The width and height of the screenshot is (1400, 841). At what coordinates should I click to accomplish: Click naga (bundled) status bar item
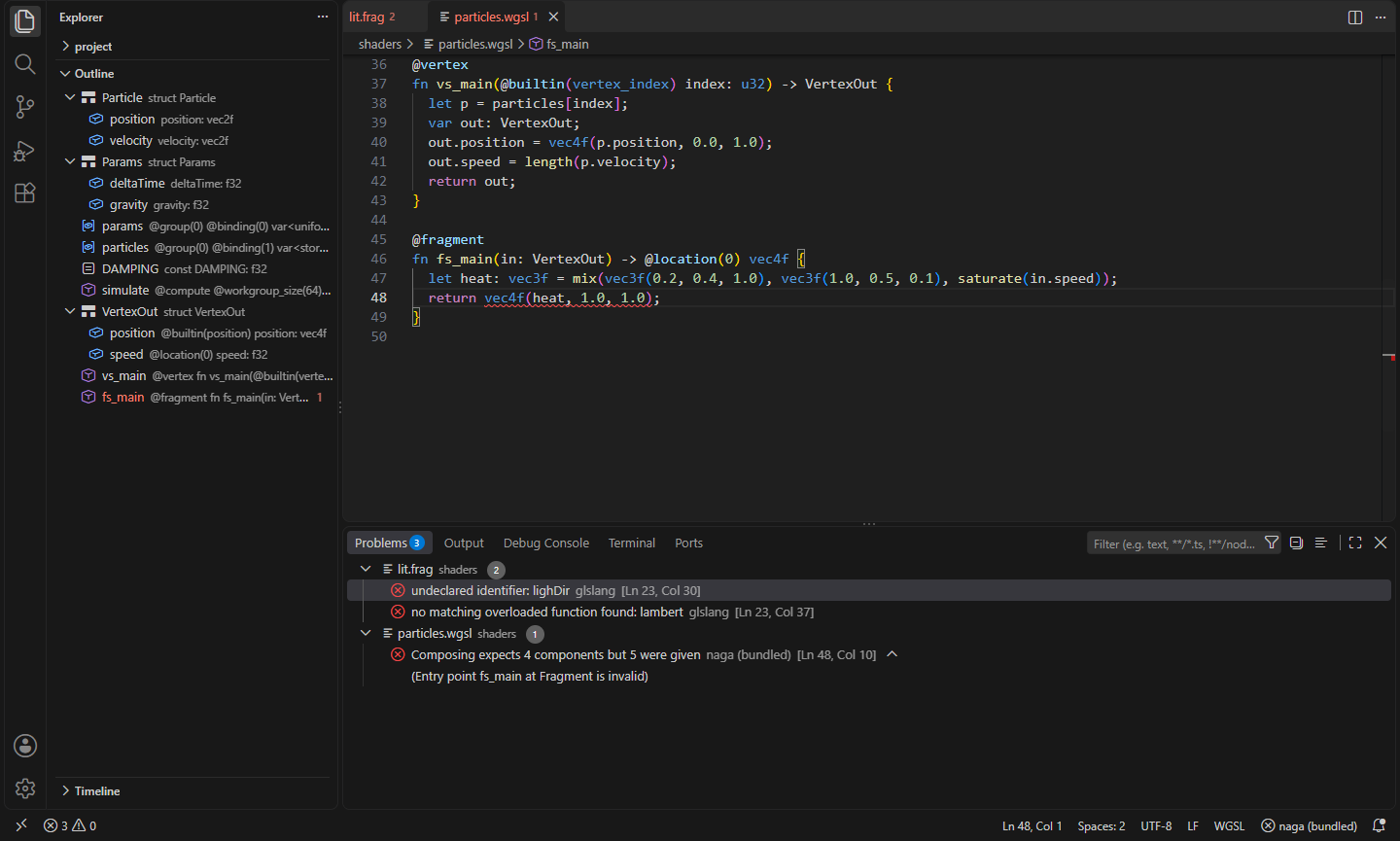(x=1309, y=825)
